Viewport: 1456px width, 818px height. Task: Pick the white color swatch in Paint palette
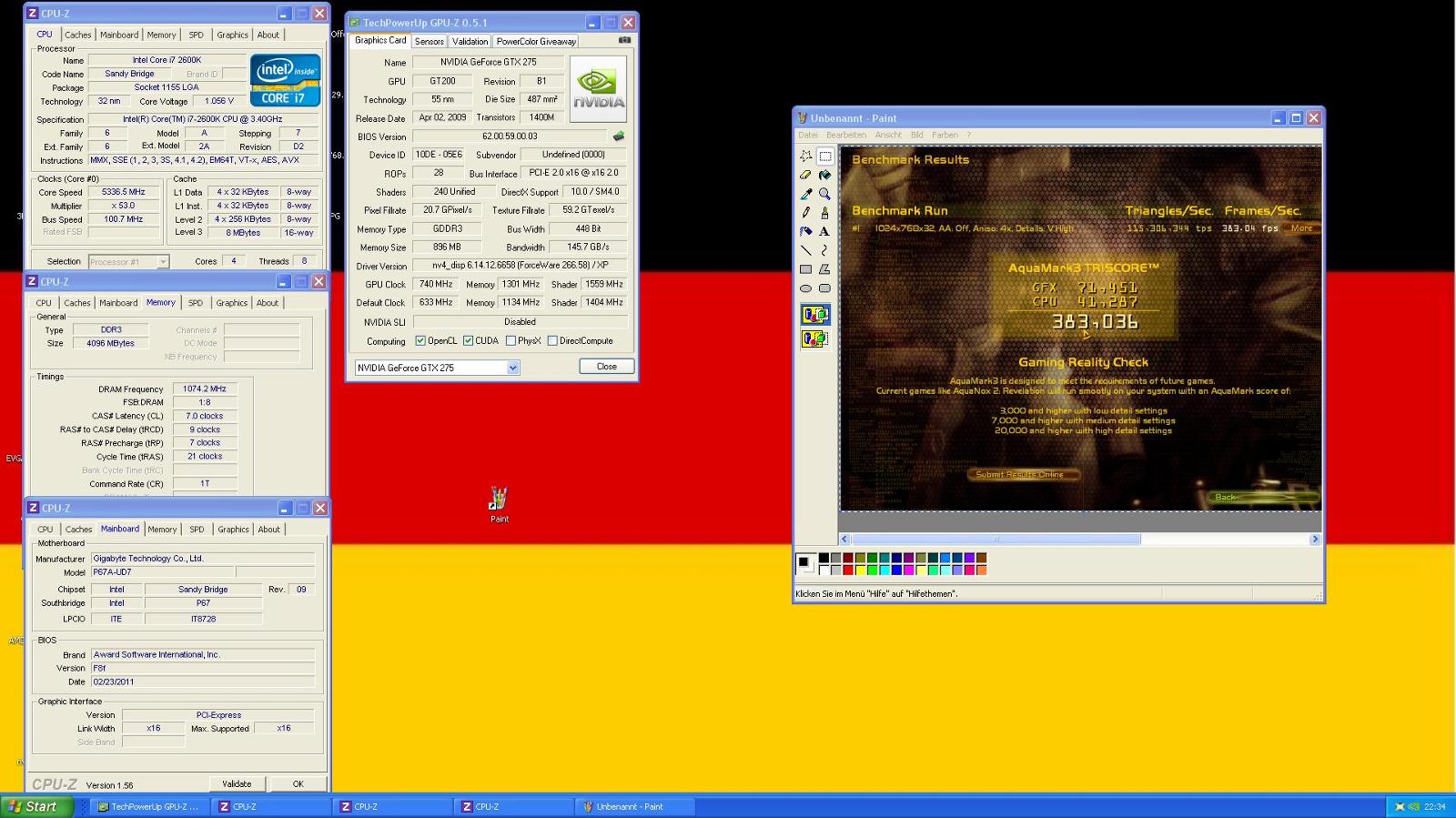[824, 571]
